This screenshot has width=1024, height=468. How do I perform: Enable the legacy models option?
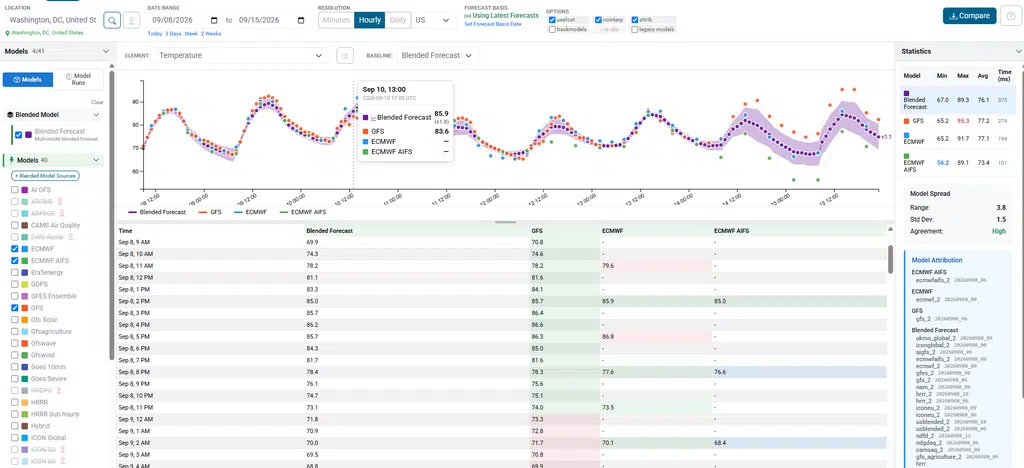coord(635,29)
